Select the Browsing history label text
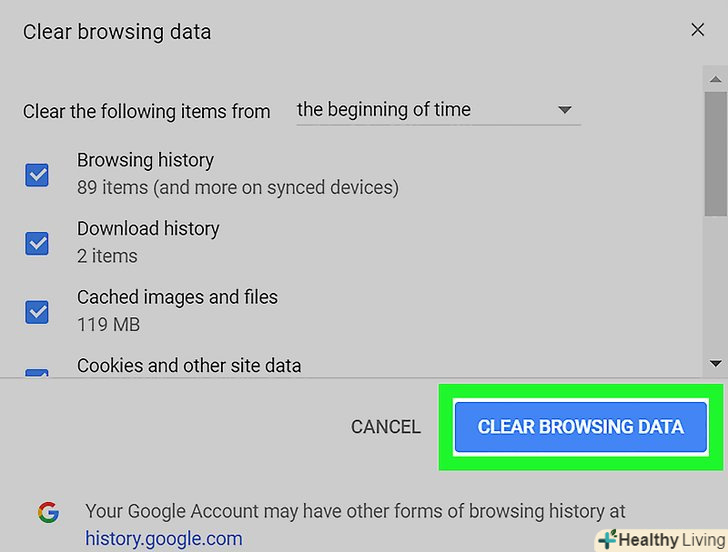Image resolution: width=728 pixels, height=552 pixels. tap(145, 160)
